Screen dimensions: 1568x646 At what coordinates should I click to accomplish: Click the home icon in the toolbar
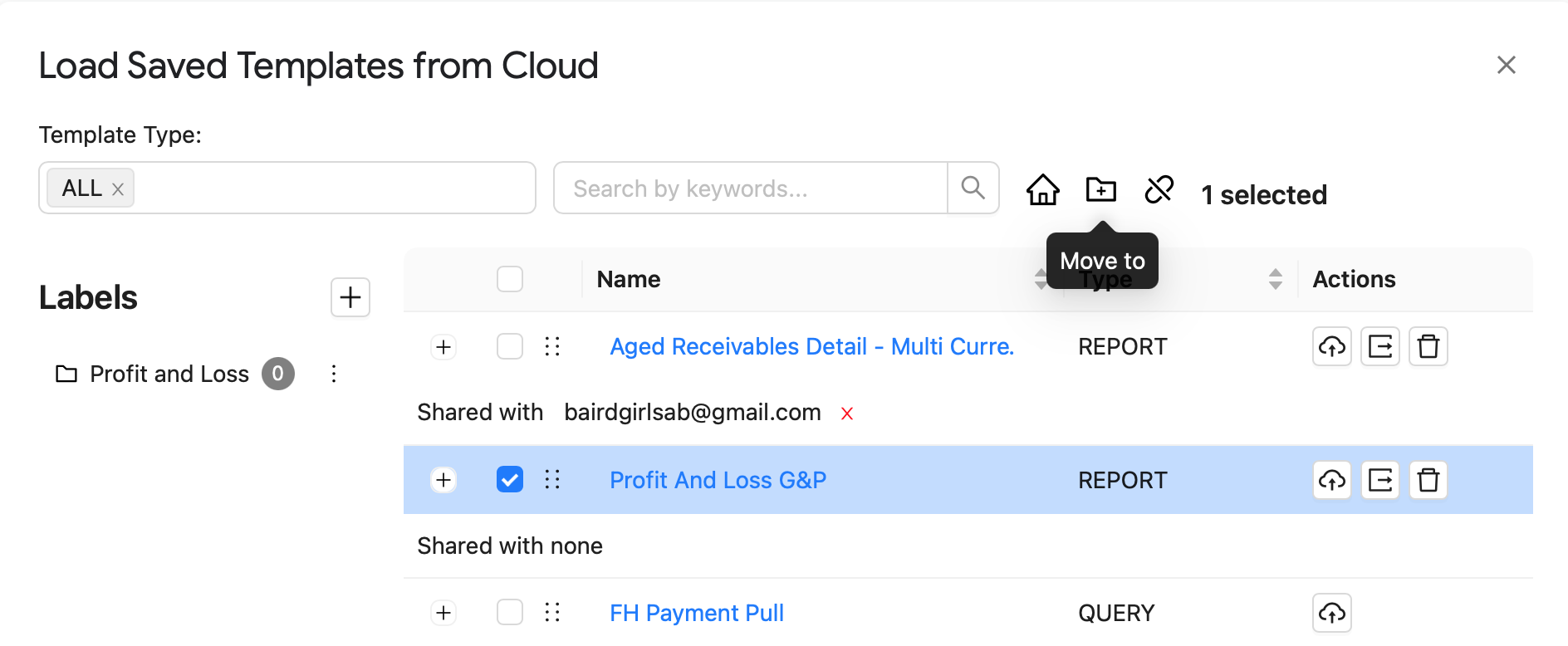tap(1042, 189)
